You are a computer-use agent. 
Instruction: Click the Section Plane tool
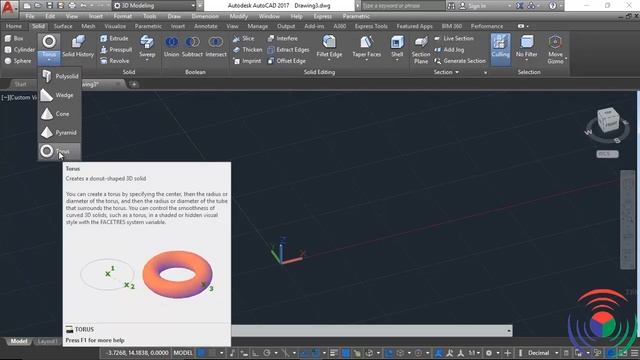421,50
